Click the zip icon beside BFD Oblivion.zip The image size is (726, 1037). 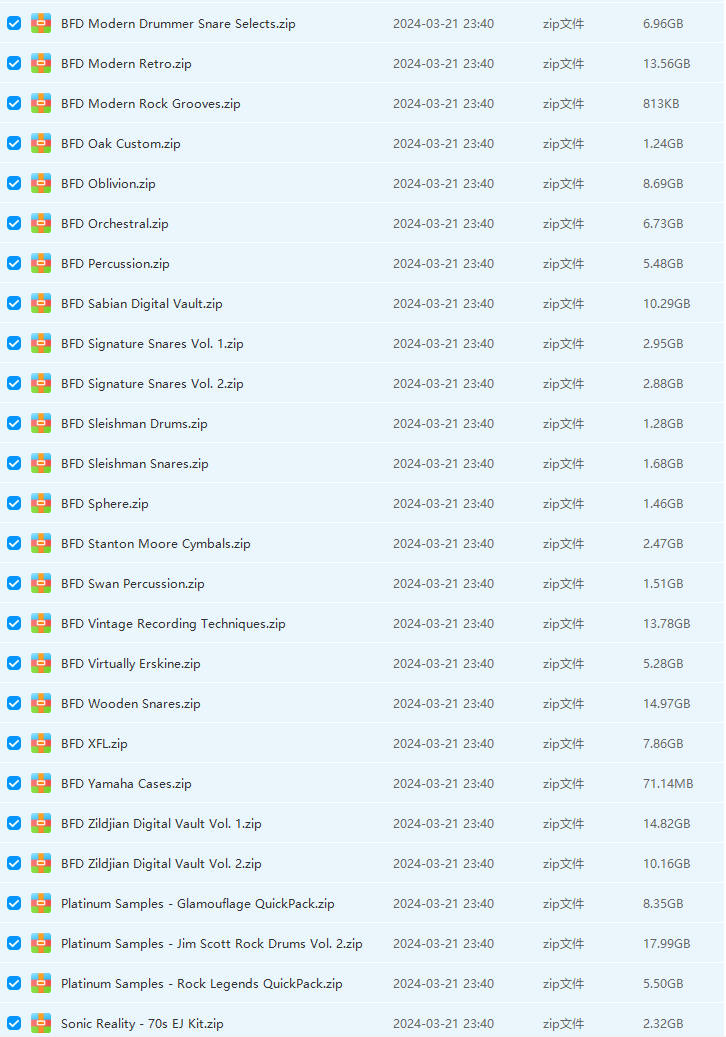tap(41, 183)
